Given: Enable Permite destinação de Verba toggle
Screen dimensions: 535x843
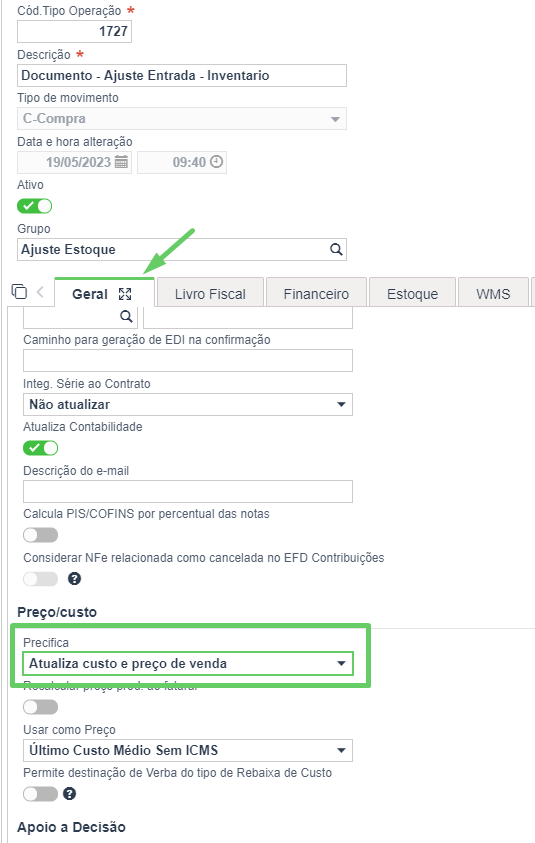Looking at the screenshot, I should coord(40,794).
